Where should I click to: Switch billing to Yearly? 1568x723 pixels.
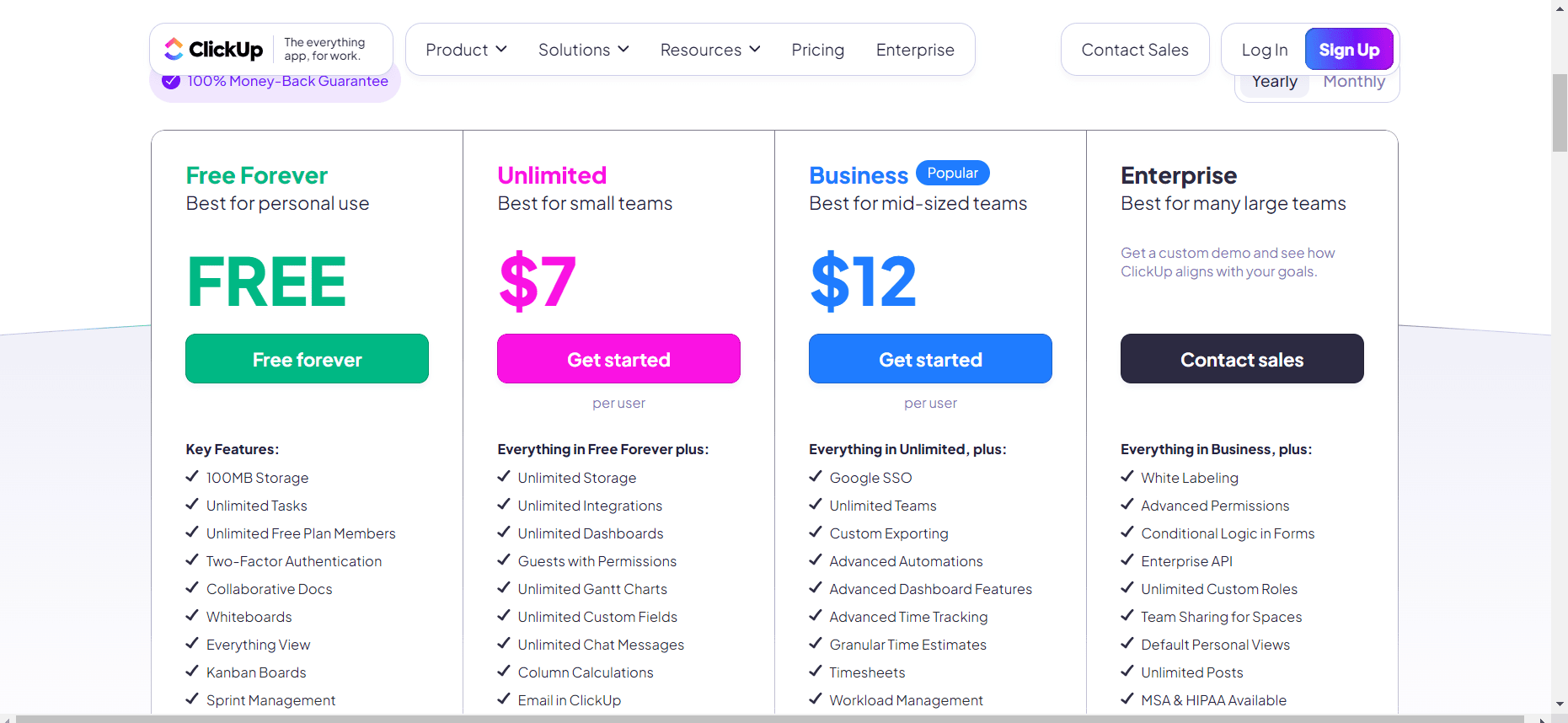1274,83
